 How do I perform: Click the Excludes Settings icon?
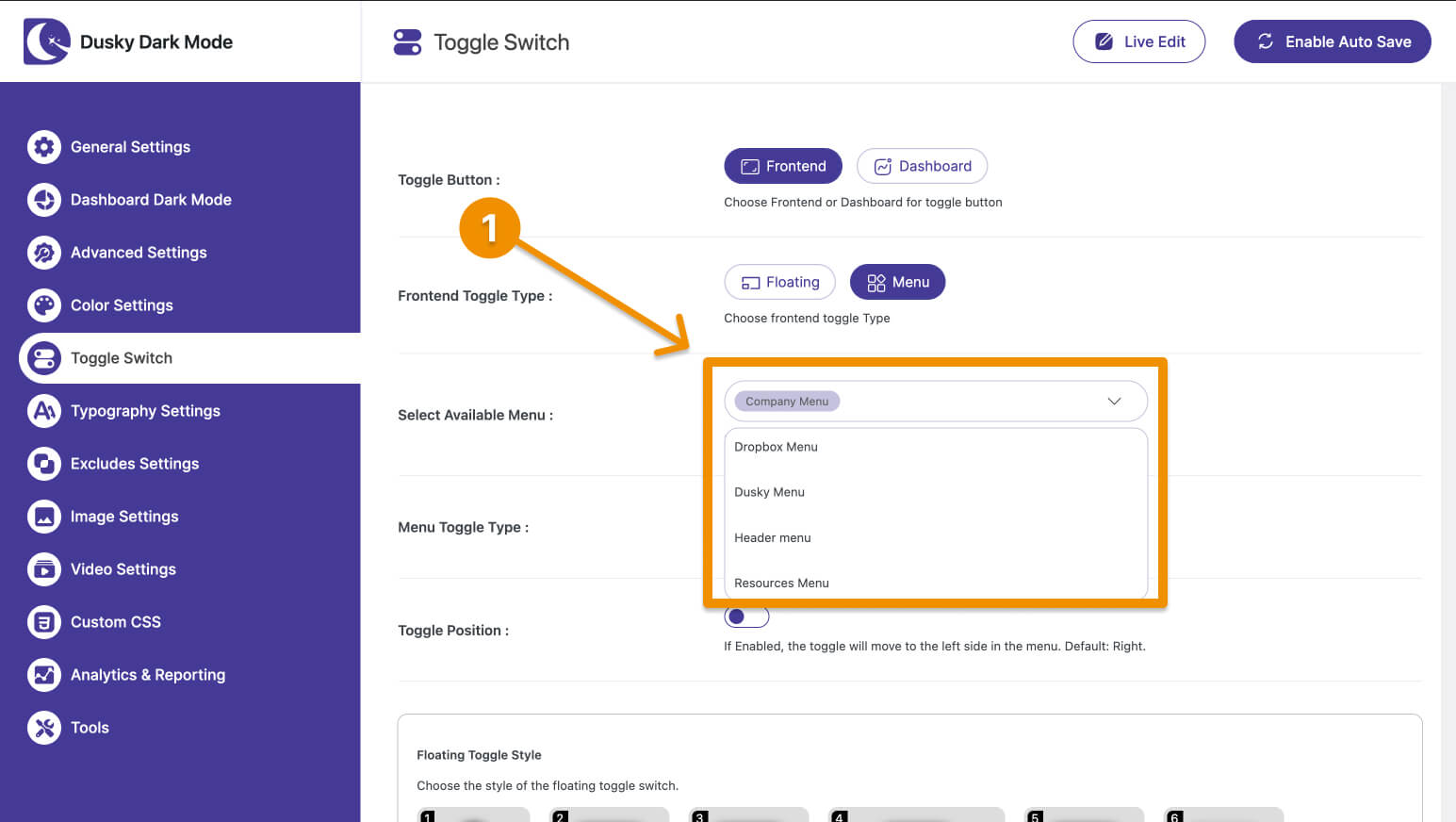[x=44, y=464]
